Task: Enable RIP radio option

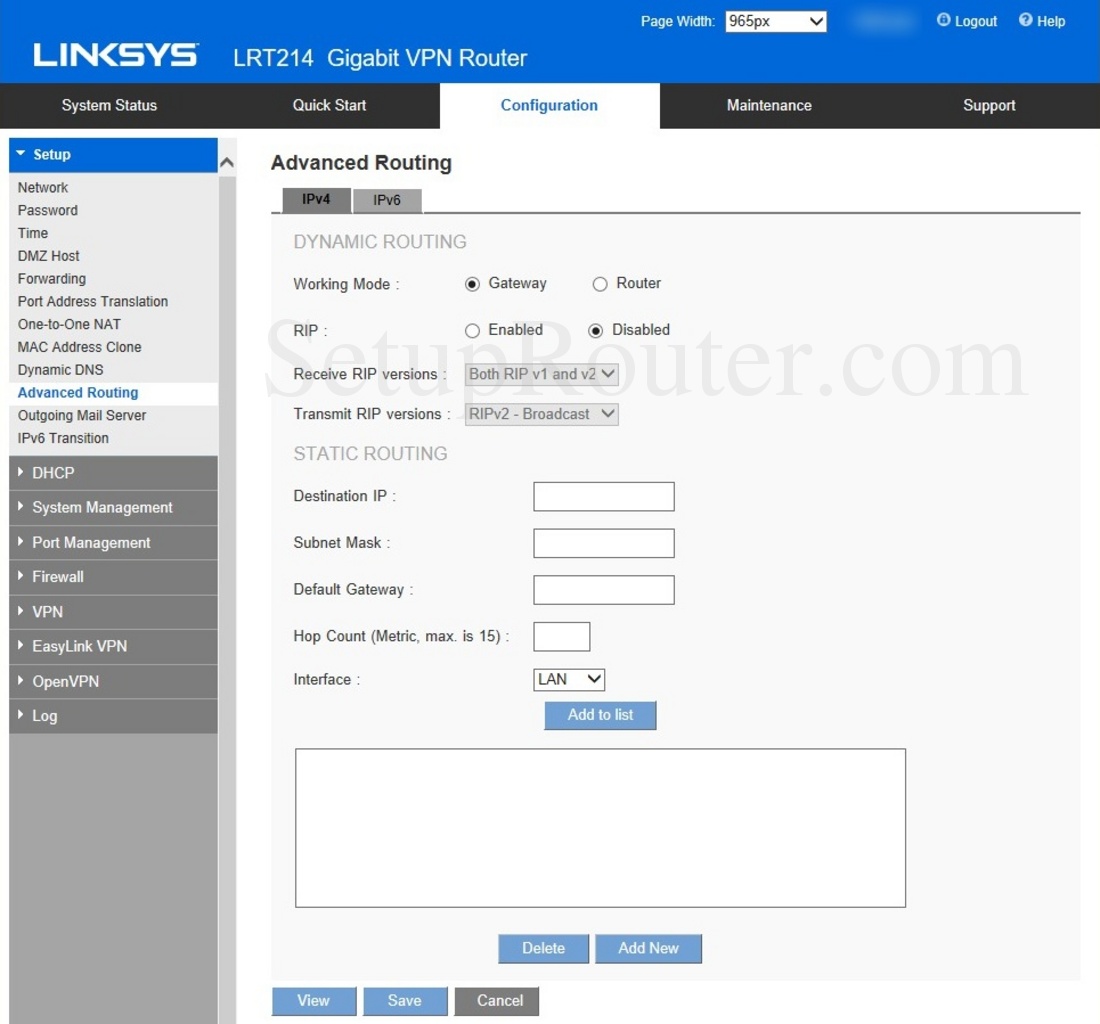Action: pyautogui.click(x=472, y=330)
